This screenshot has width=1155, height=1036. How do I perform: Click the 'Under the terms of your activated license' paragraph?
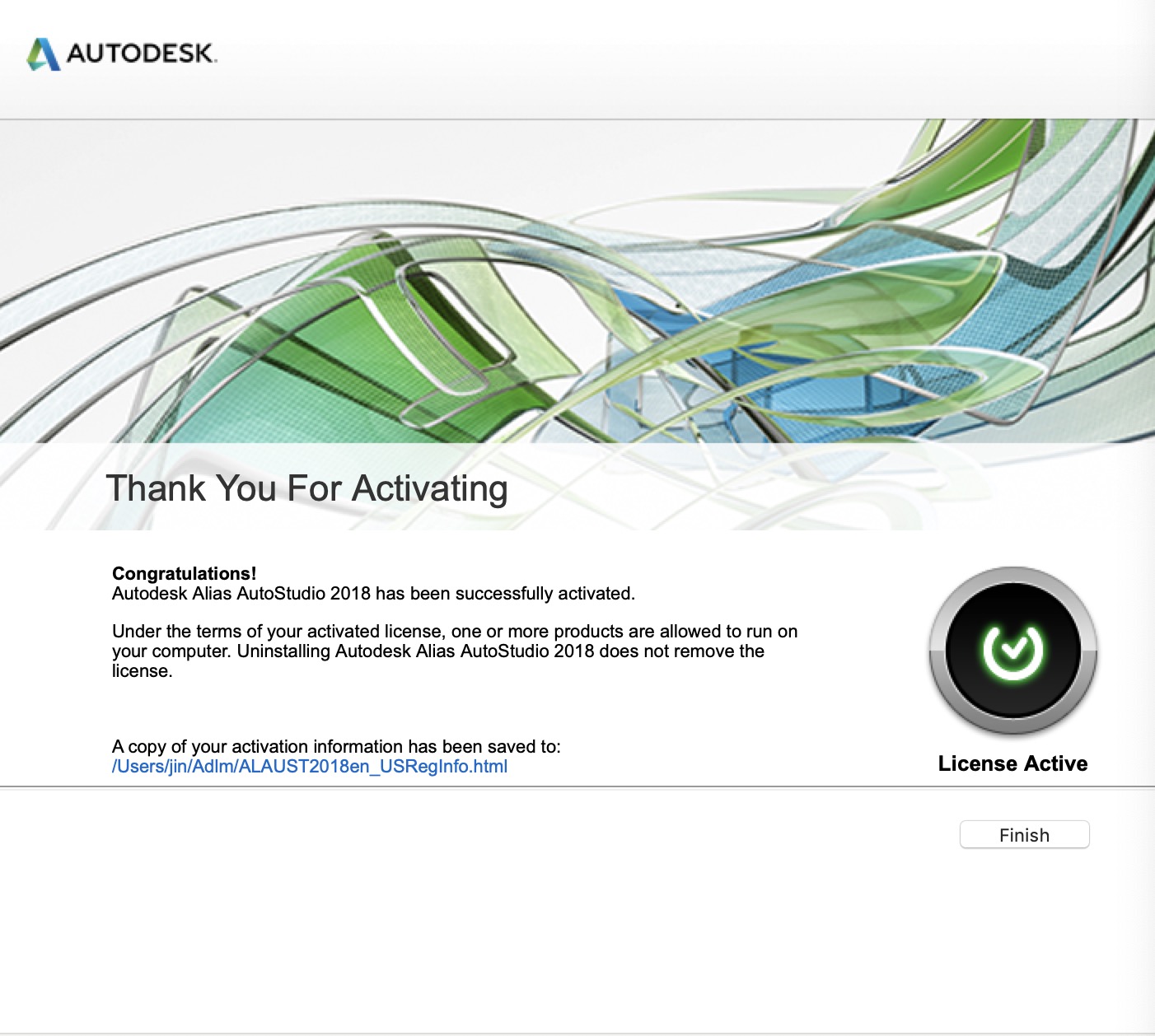point(455,651)
